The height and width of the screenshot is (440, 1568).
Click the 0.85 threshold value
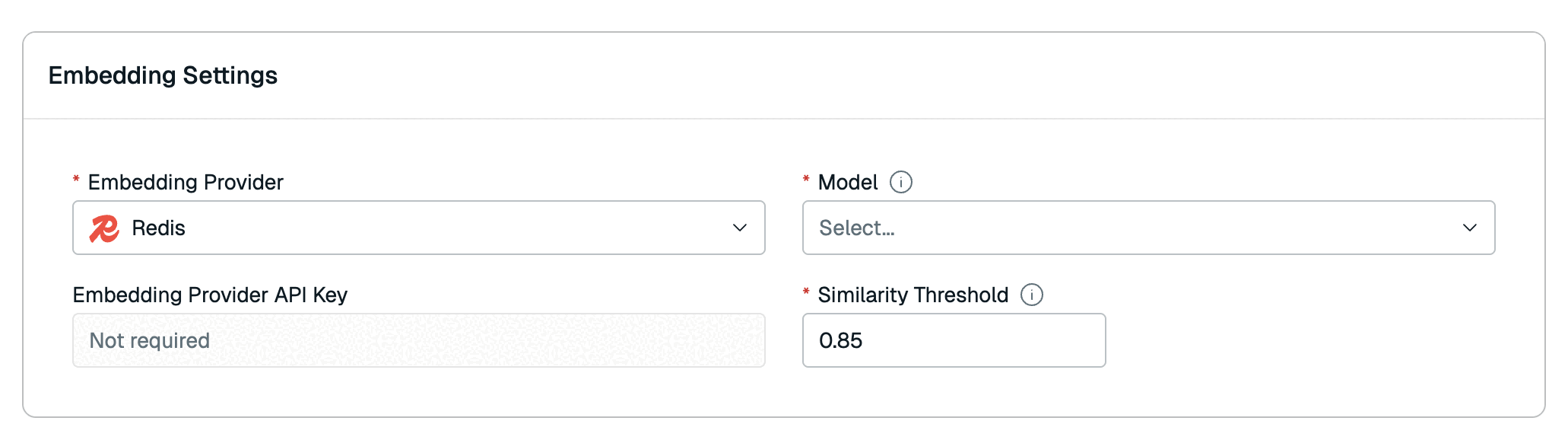(841, 341)
